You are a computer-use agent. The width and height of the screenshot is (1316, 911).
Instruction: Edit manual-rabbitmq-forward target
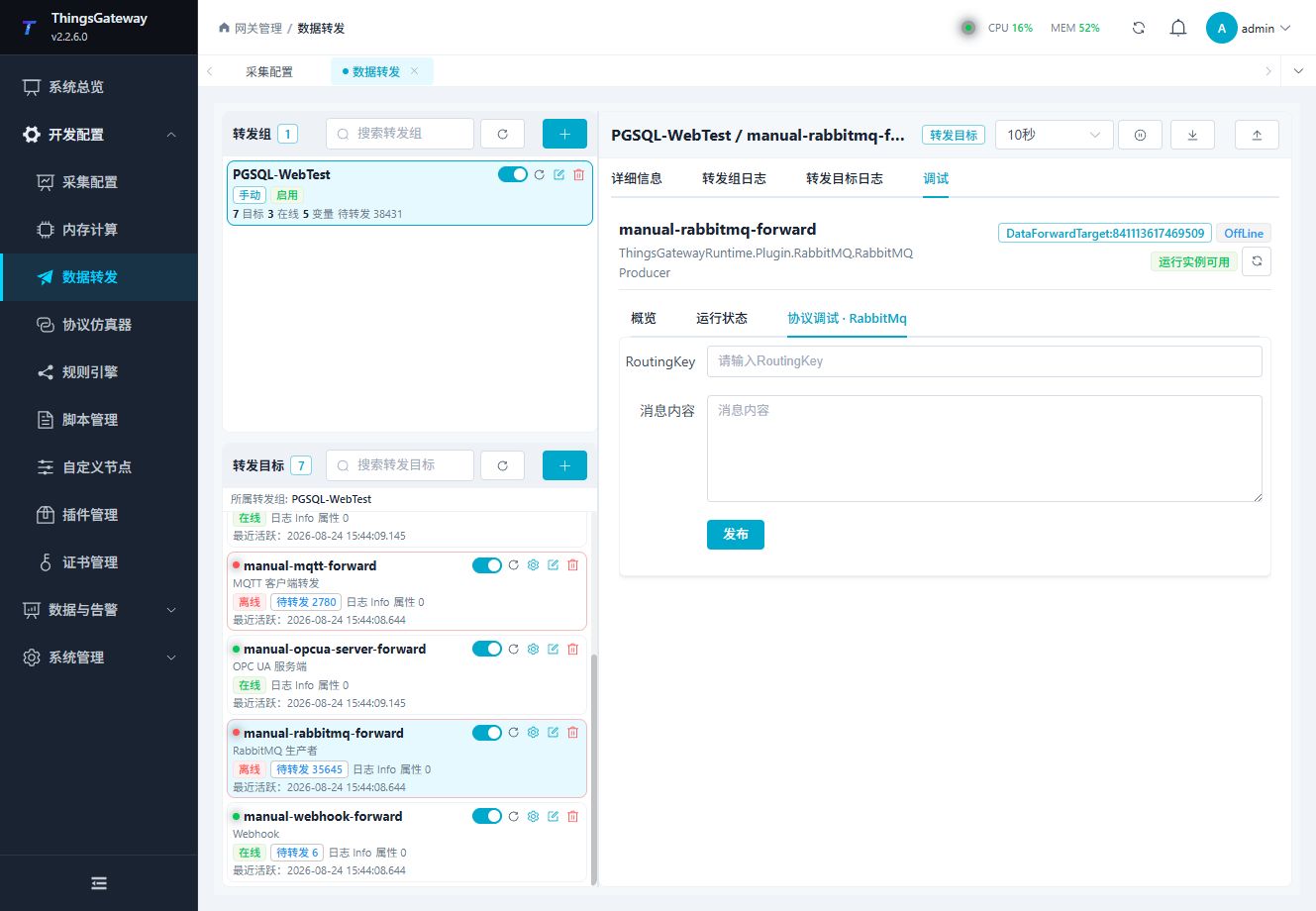[553, 733]
